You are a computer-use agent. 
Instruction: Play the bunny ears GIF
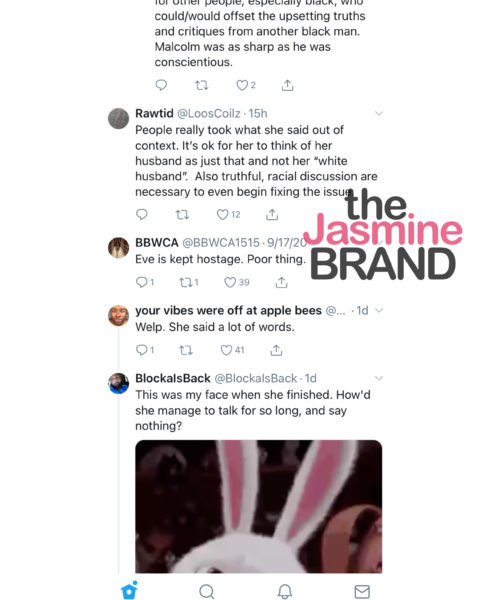tap(258, 506)
